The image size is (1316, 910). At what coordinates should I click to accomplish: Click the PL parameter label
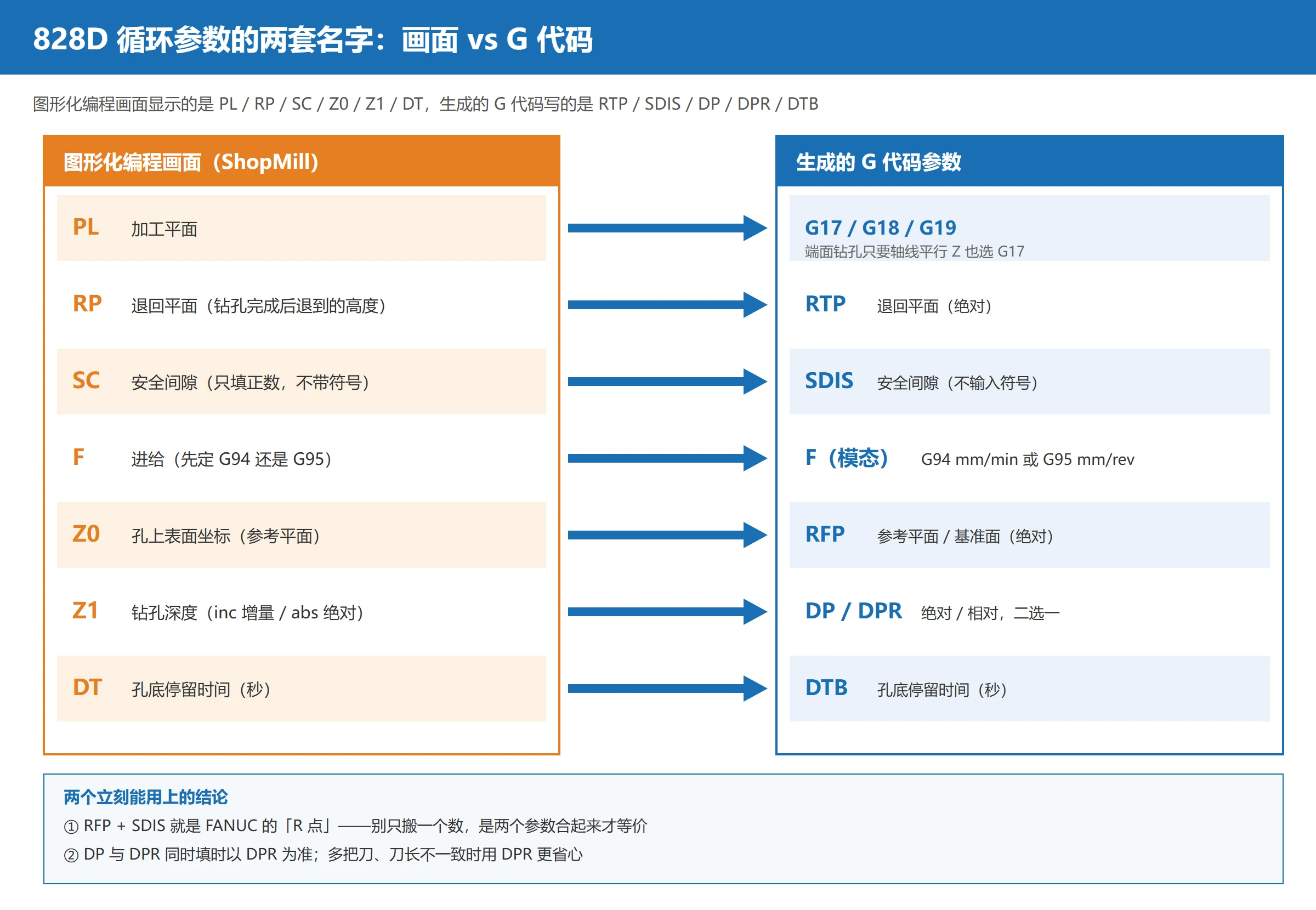click(86, 227)
